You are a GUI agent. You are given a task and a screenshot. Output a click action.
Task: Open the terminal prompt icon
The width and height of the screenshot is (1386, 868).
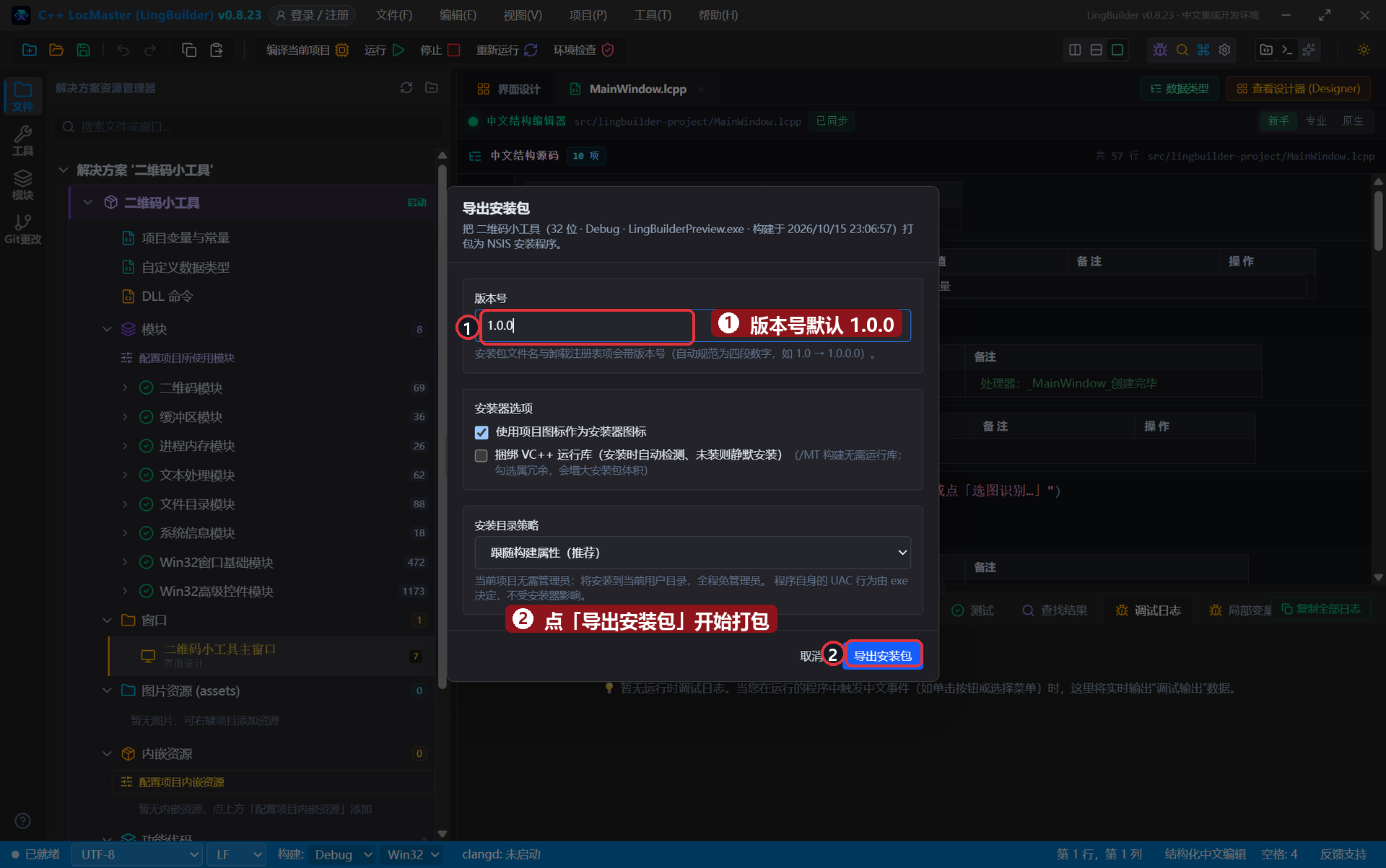click(1287, 50)
